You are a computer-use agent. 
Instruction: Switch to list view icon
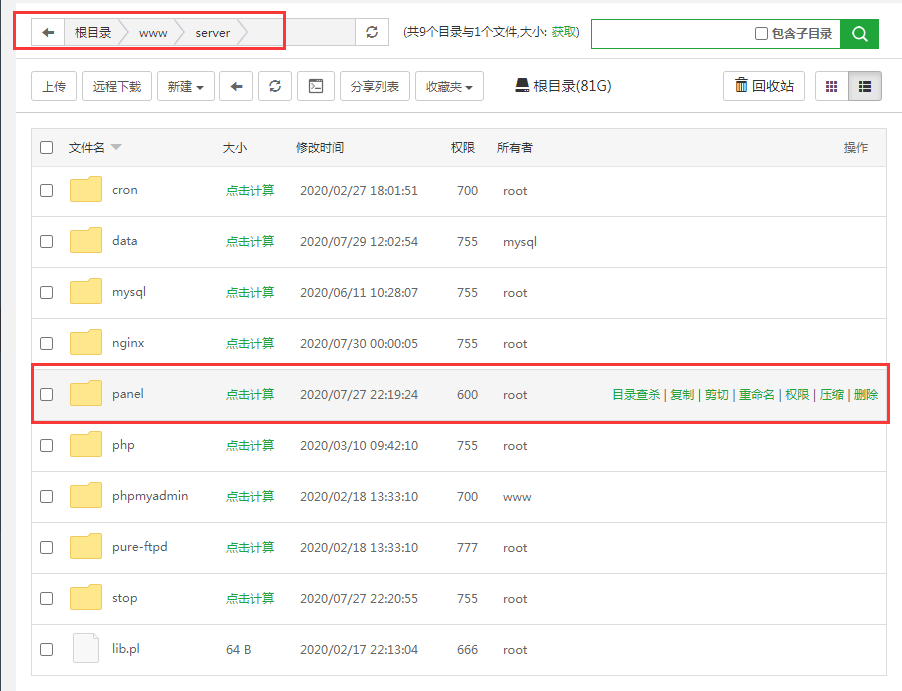(865, 86)
